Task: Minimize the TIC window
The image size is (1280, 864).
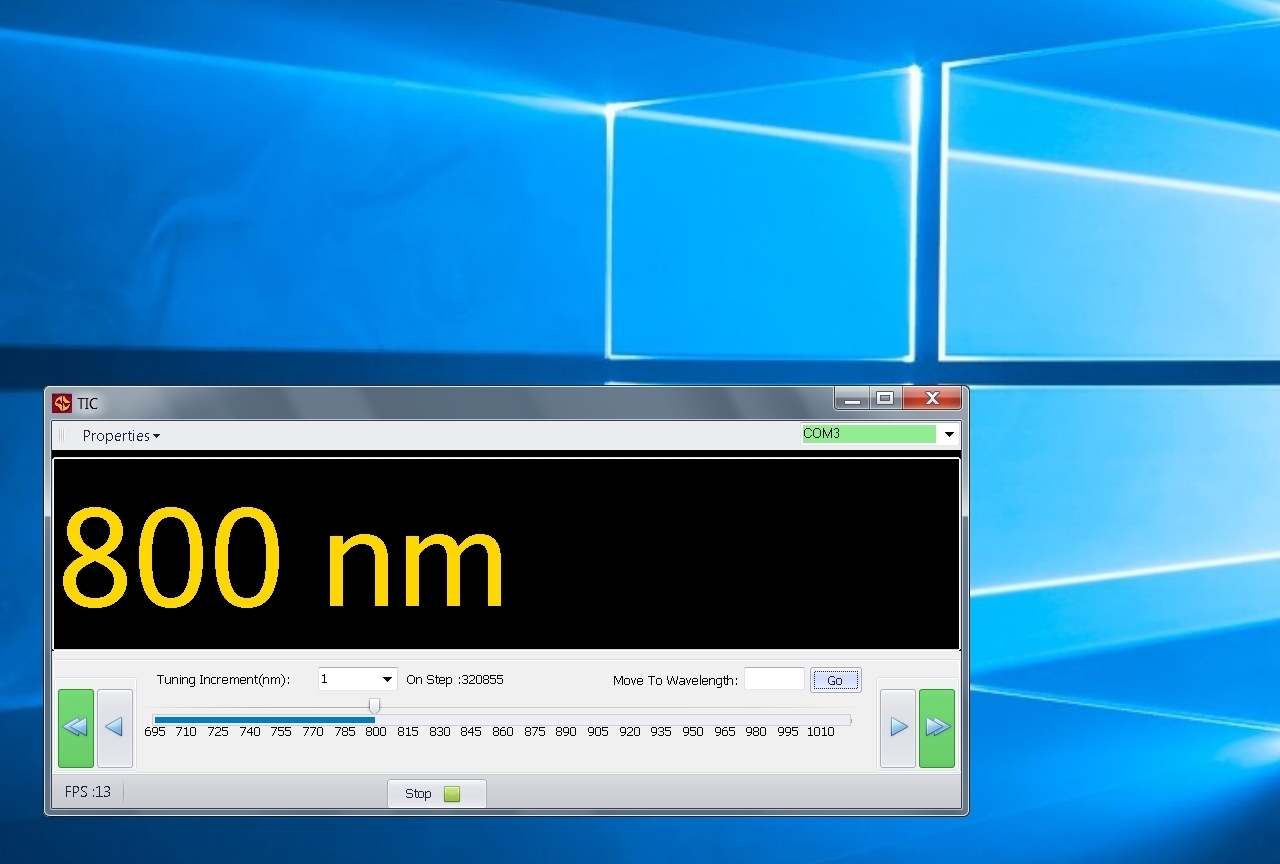Action: pyautogui.click(x=852, y=399)
